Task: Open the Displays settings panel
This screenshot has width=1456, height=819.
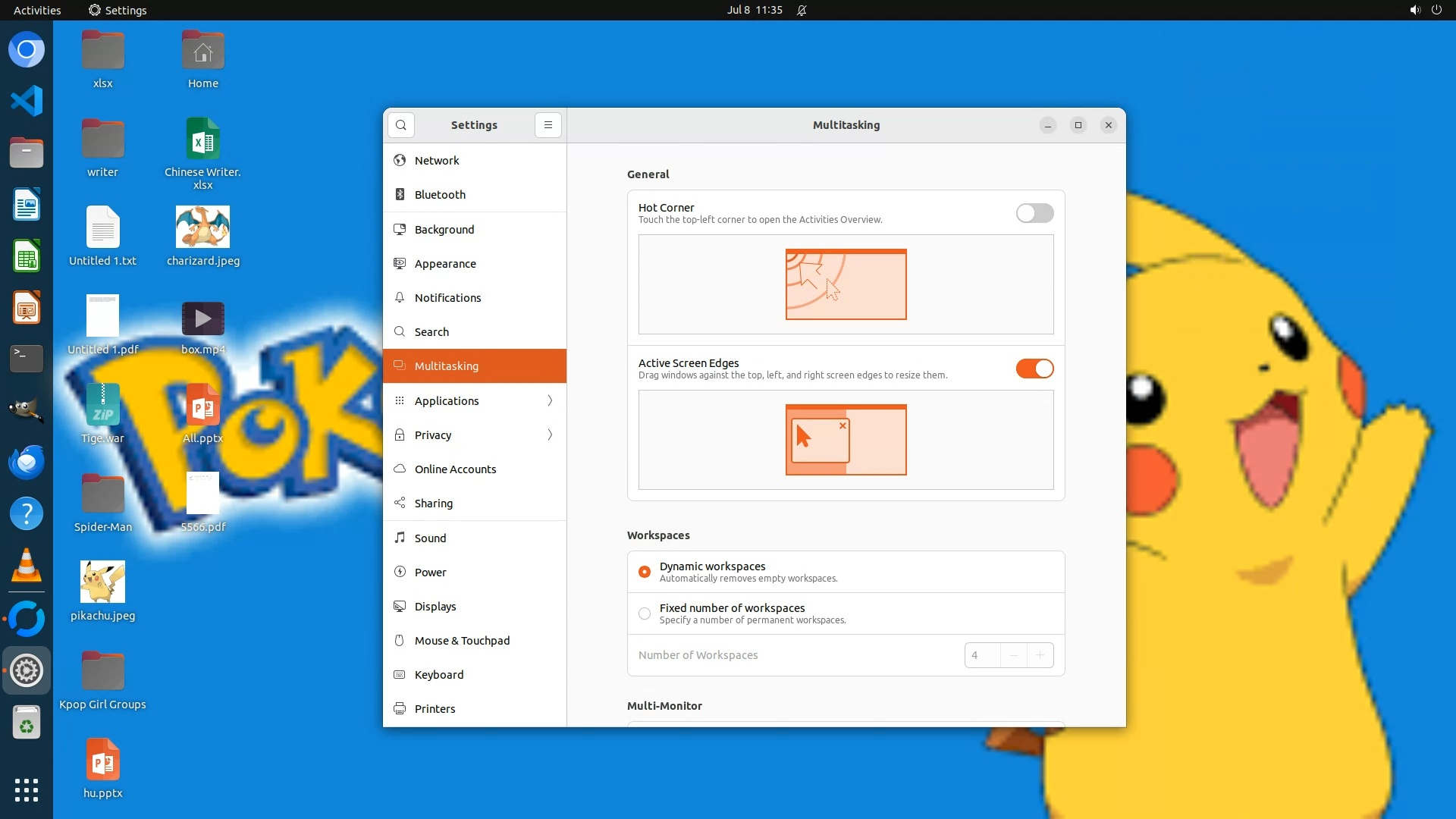Action: [435, 607]
